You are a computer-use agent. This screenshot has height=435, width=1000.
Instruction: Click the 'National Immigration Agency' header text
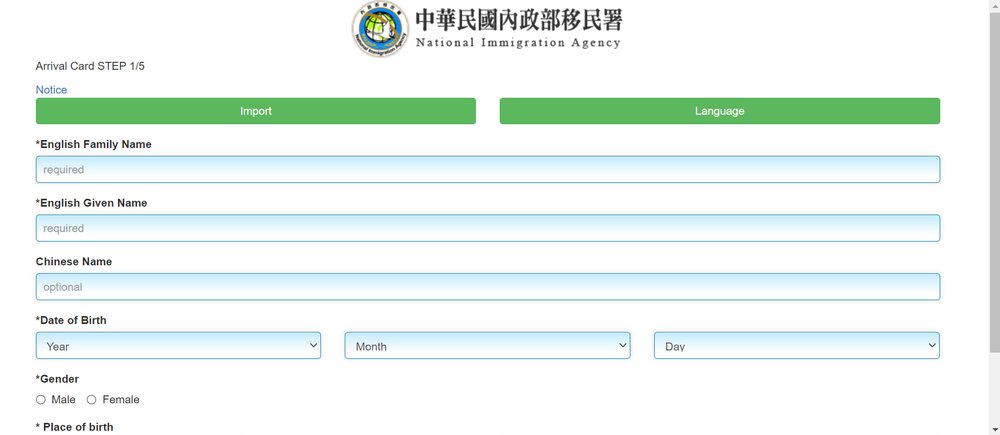[x=518, y=43]
